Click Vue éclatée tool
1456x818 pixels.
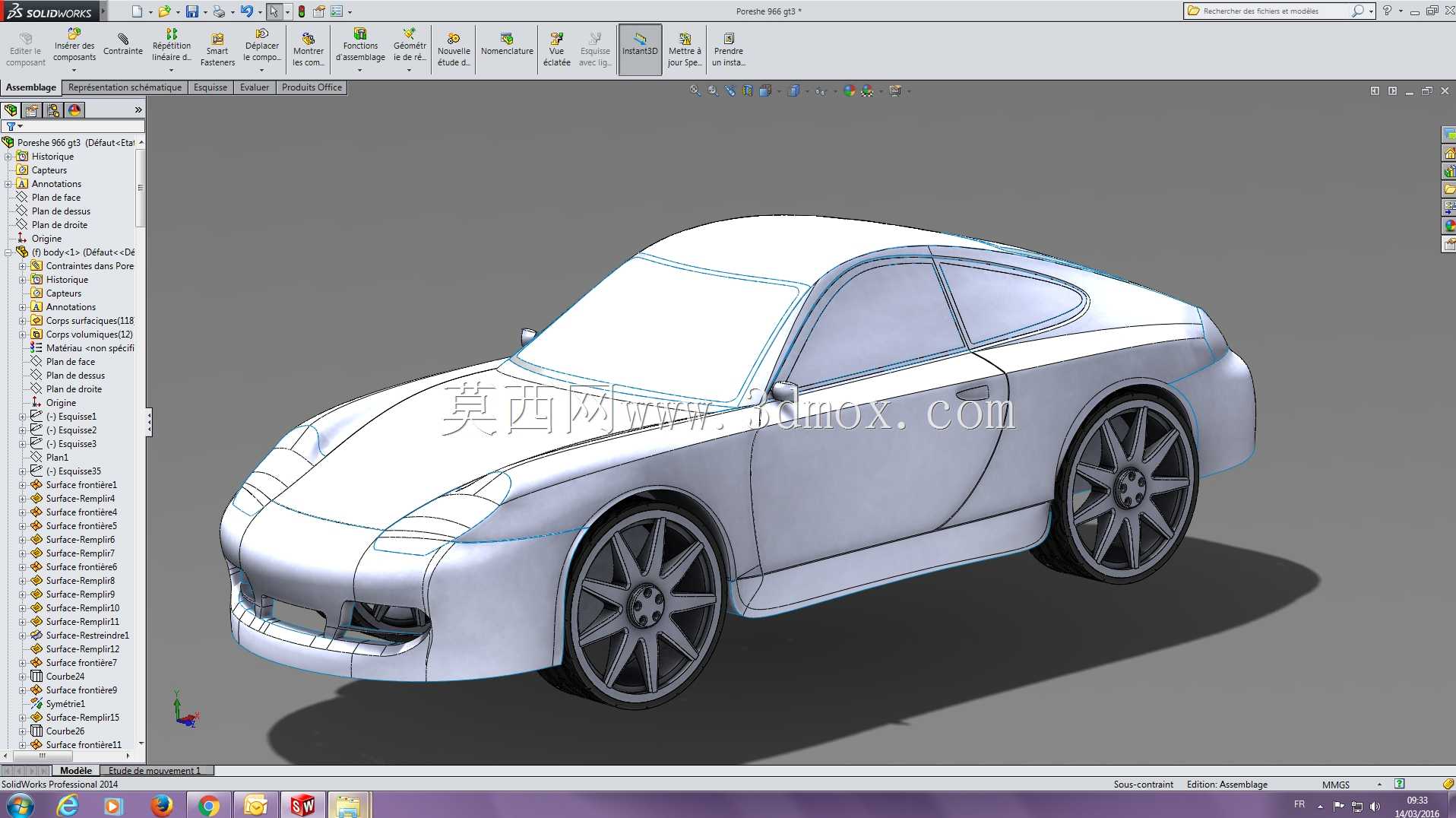point(556,50)
